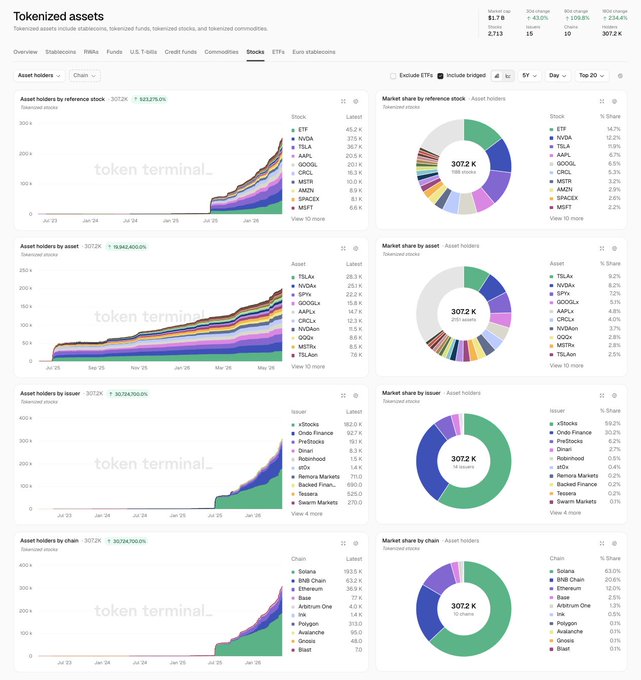Switch to the ETFs tab
Image resolution: width=641 pixels, height=680 pixels.
click(278, 52)
